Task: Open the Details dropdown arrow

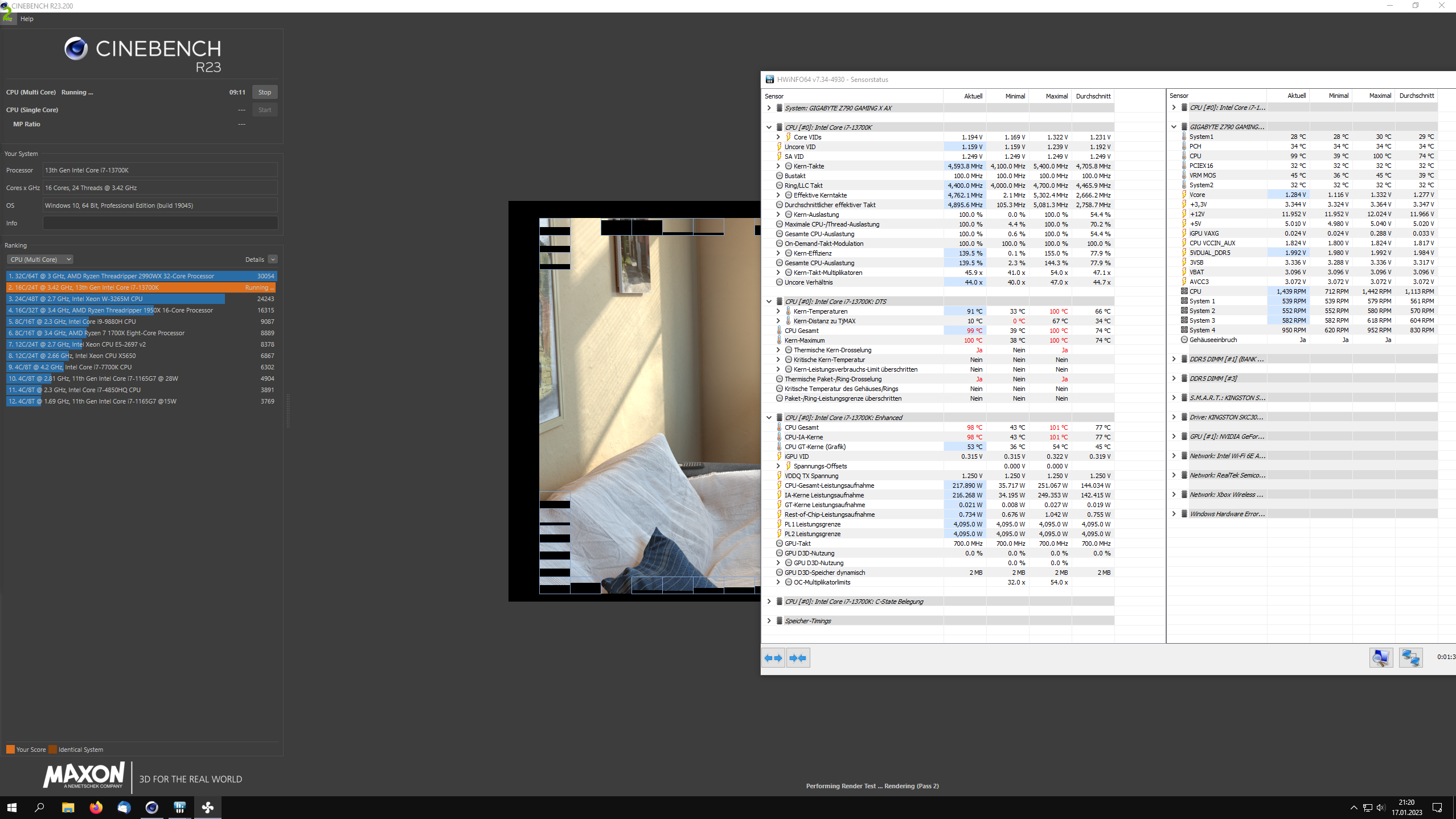Action: 273,260
